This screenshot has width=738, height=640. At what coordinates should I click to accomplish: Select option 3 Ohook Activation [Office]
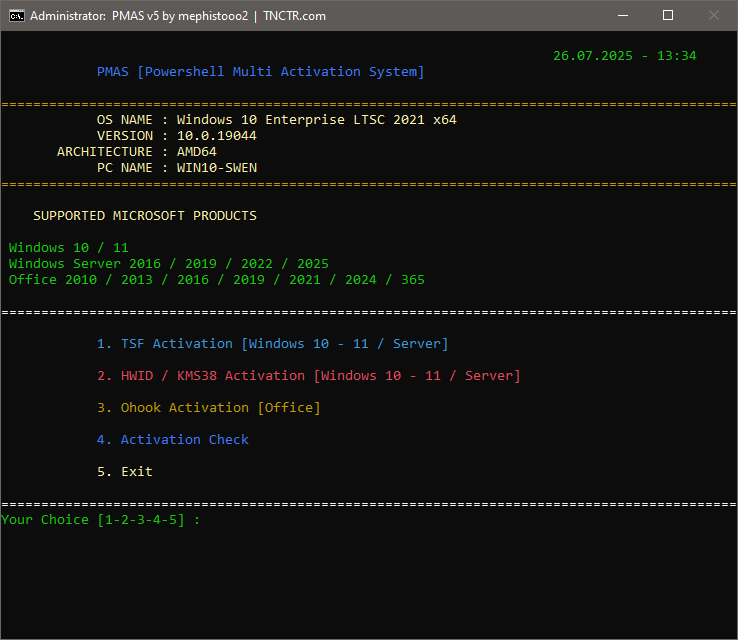click(209, 408)
